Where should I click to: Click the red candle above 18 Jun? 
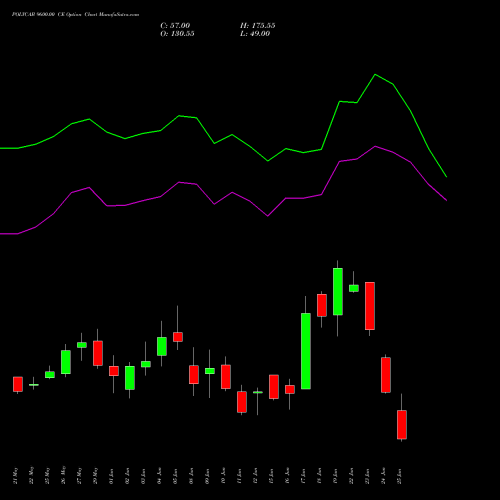point(322,305)
